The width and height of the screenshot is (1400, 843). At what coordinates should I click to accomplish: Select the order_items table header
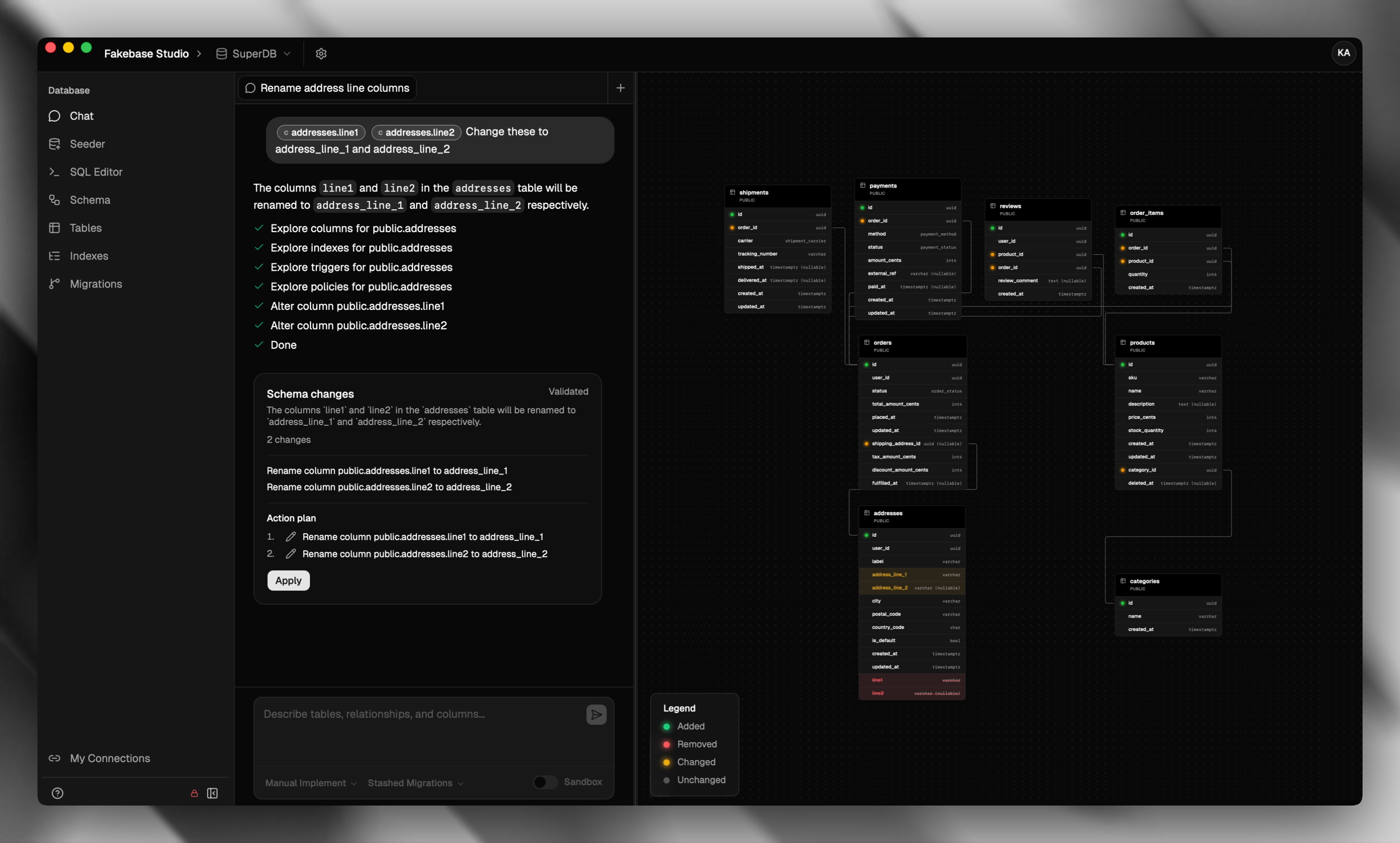point(1168,217)
